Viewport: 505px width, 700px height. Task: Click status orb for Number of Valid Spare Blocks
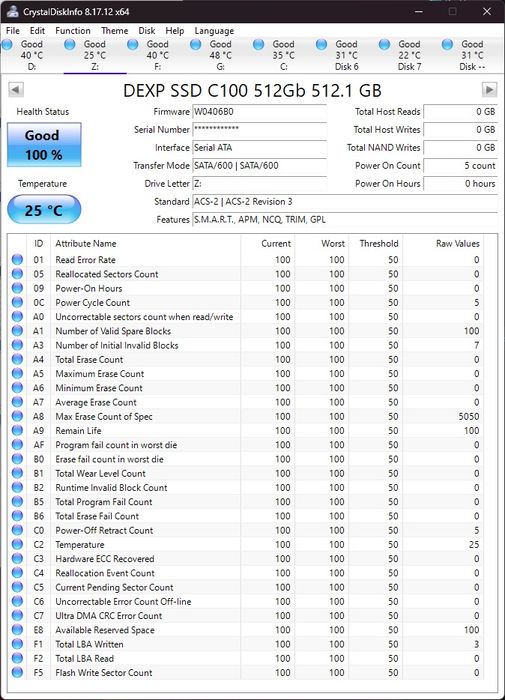coord(17,331)
